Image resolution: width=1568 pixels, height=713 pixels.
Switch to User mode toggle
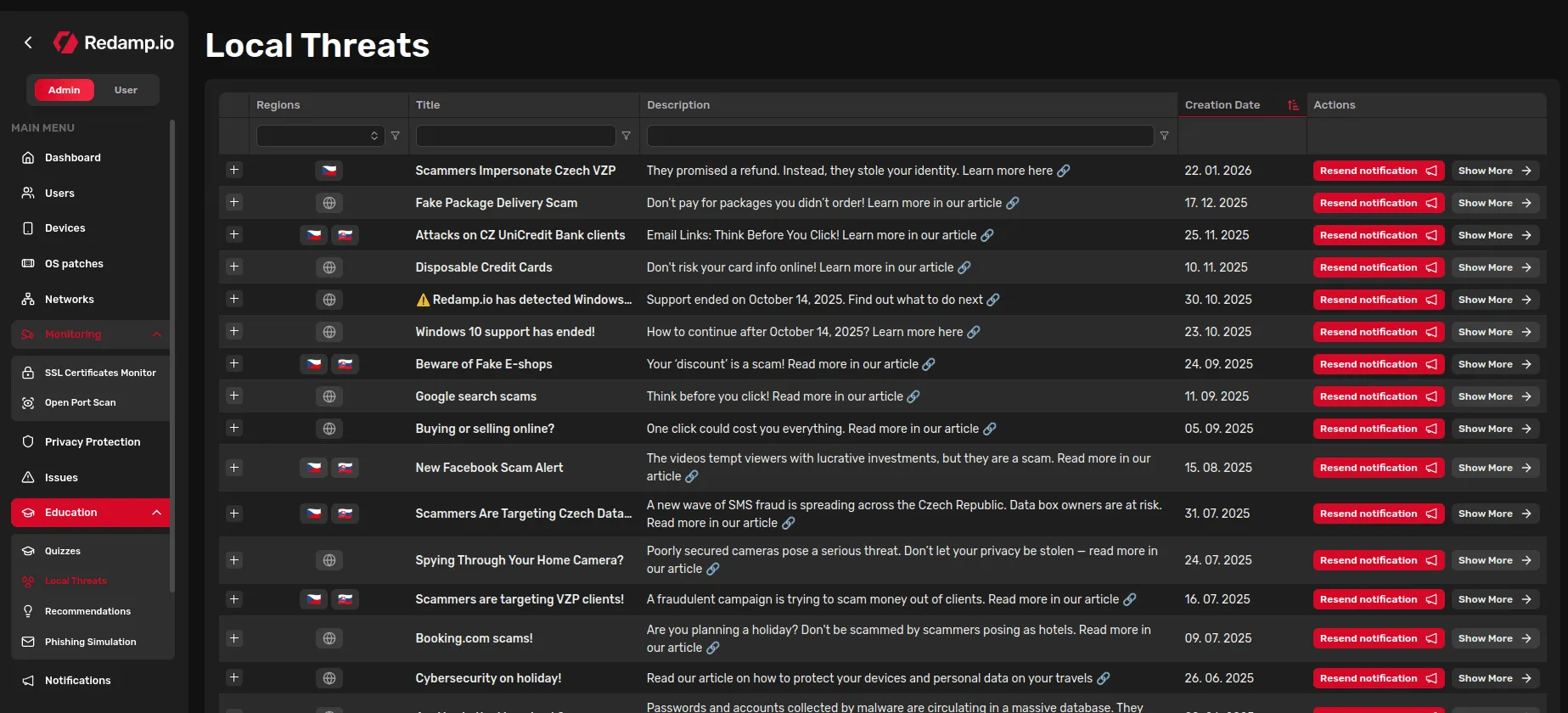pos(126,90)
